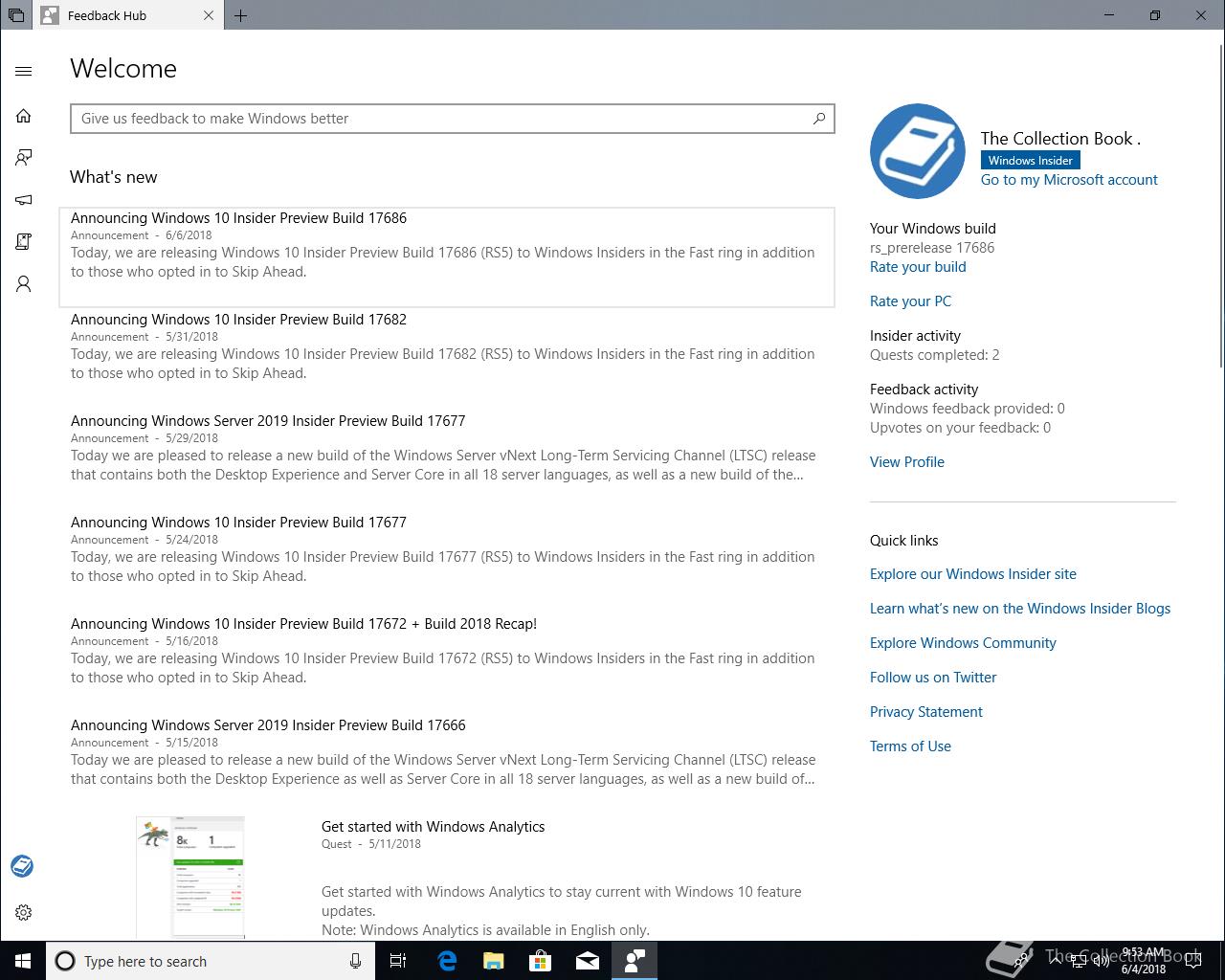Click Explore our Windows Insider site

pyautogui.click(x=973, y=574)
